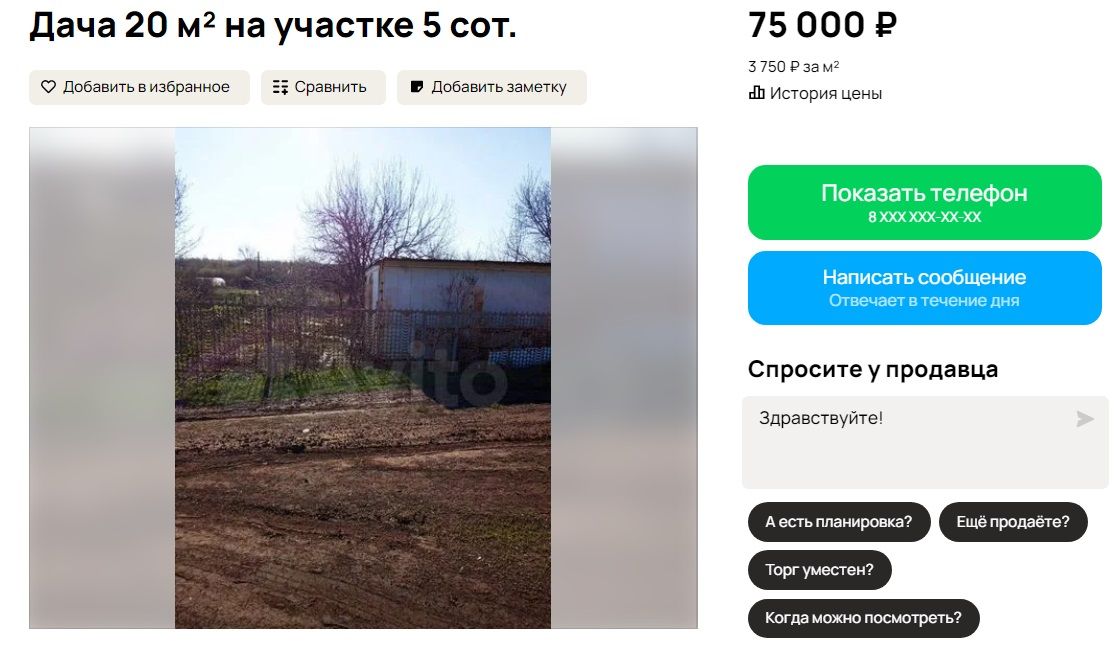This screenshot has width=1119, height=649.
Task: Select the 'Ещё продаёте?' quick question
Action: pos(1013,522)
